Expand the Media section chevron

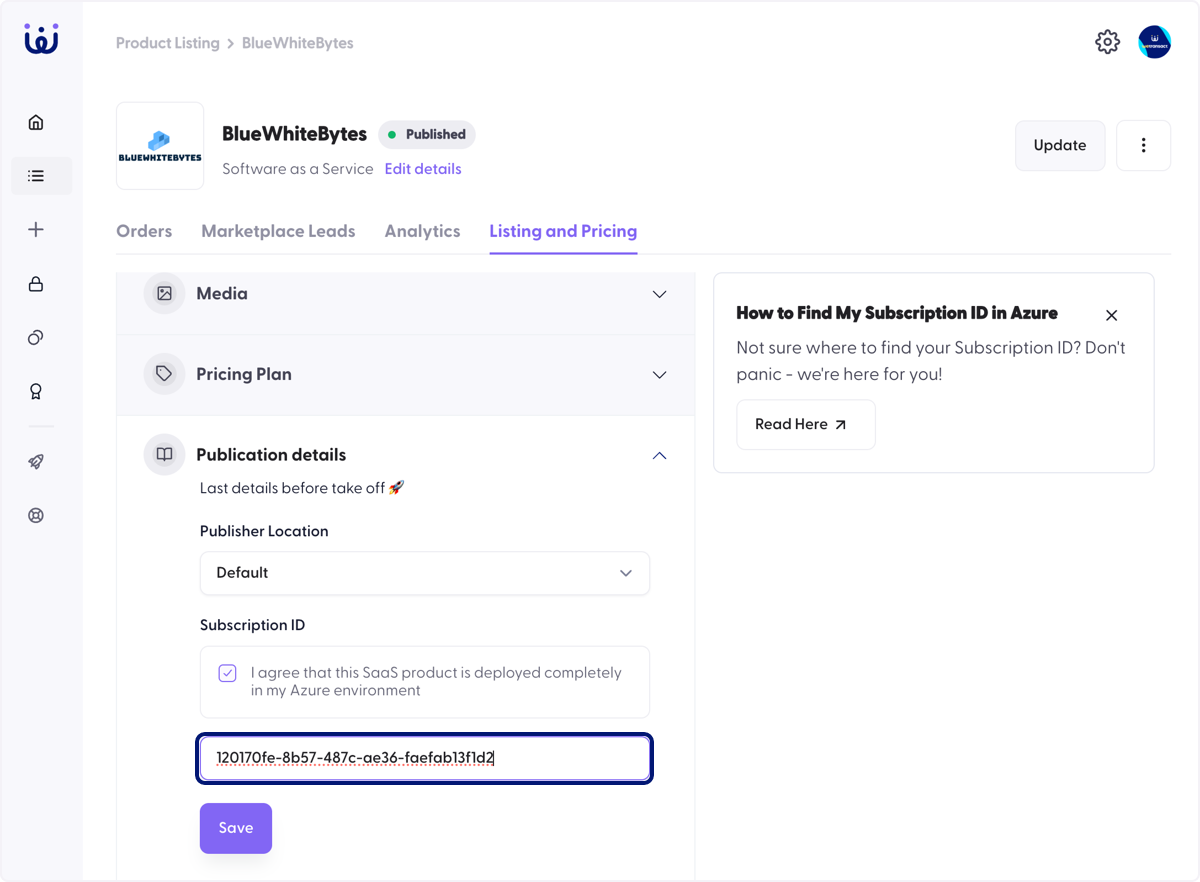point(659,294)
